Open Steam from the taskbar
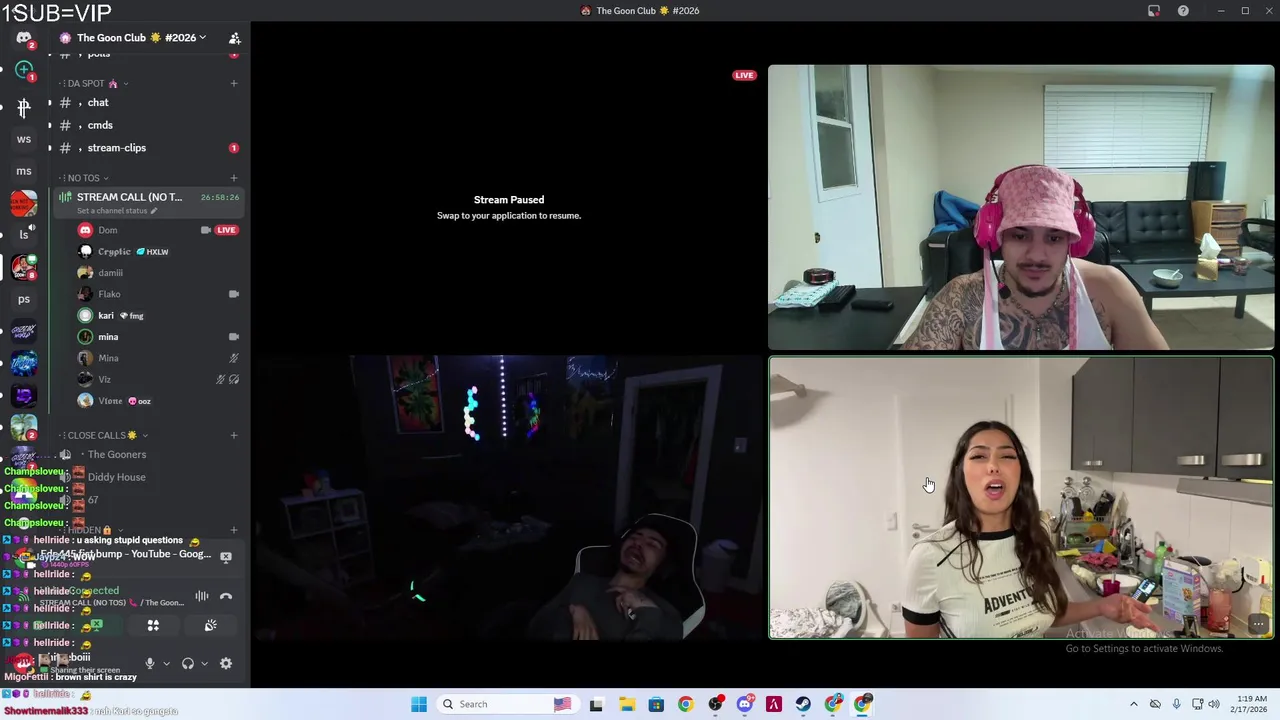This screenshot has width=1280, height=720. 803,704
